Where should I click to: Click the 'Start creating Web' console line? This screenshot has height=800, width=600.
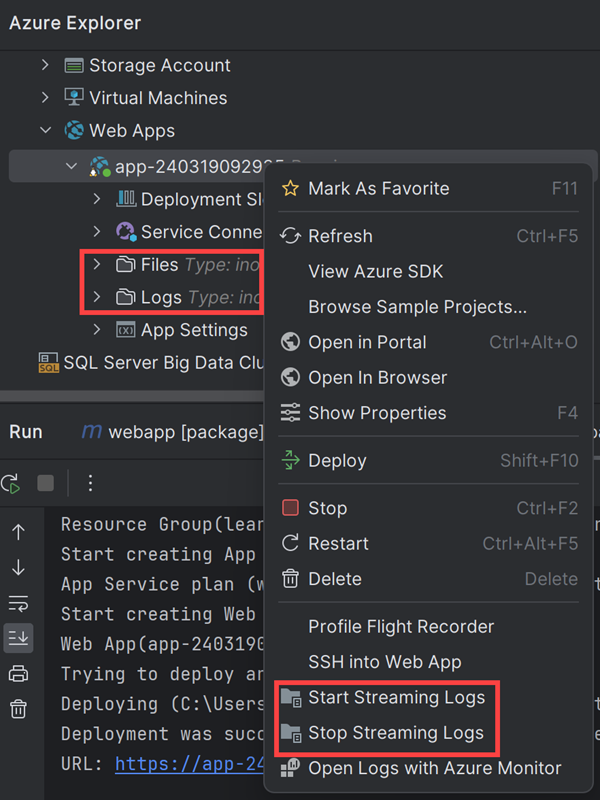pos(158,614)
